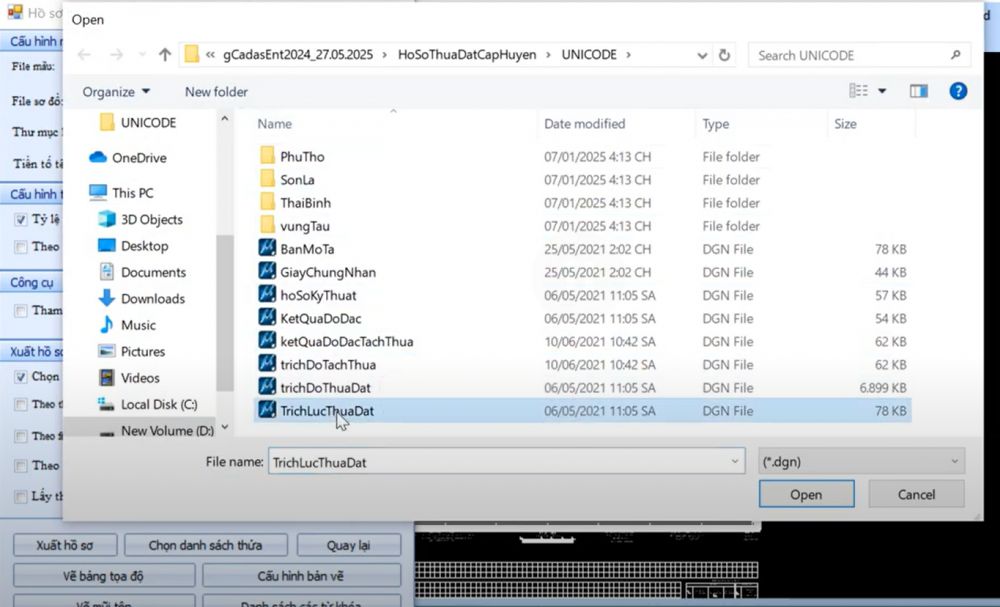Click the Search UNICODE input field
The image size is (1000, 607).
pos(850,55)
